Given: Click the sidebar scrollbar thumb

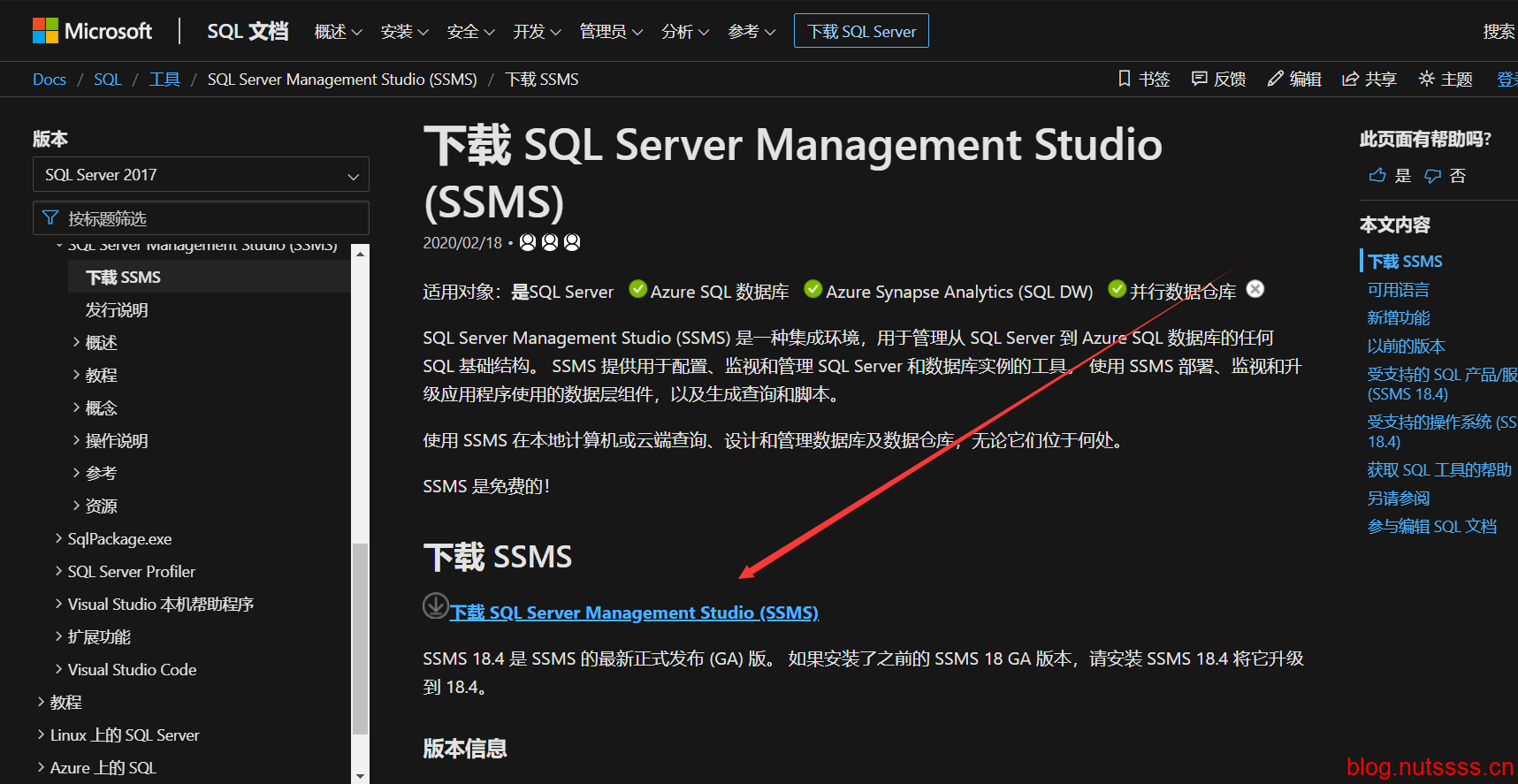Looking at the screenshot, I should 360,638.
